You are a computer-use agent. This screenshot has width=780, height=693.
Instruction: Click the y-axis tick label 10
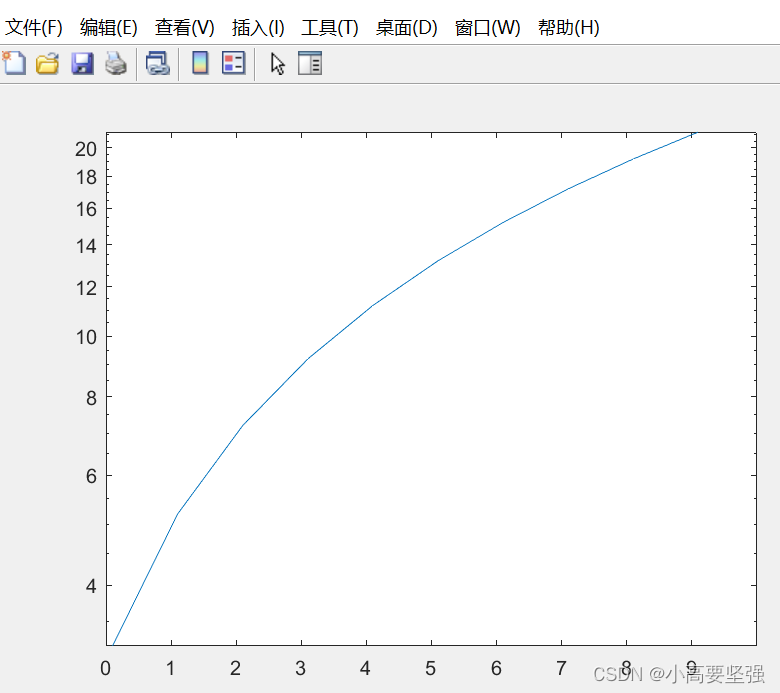[86, 337]
